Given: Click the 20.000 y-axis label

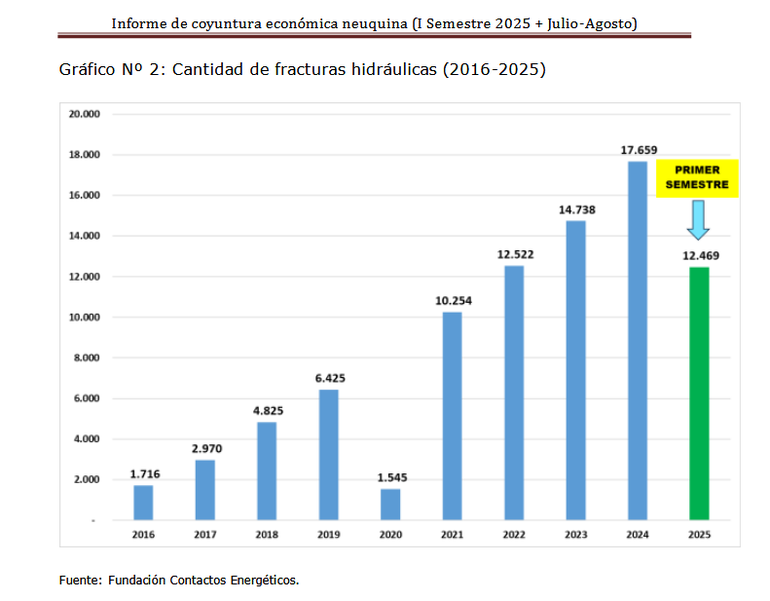Looking at the screenshot, I should (x=84, y=114).
